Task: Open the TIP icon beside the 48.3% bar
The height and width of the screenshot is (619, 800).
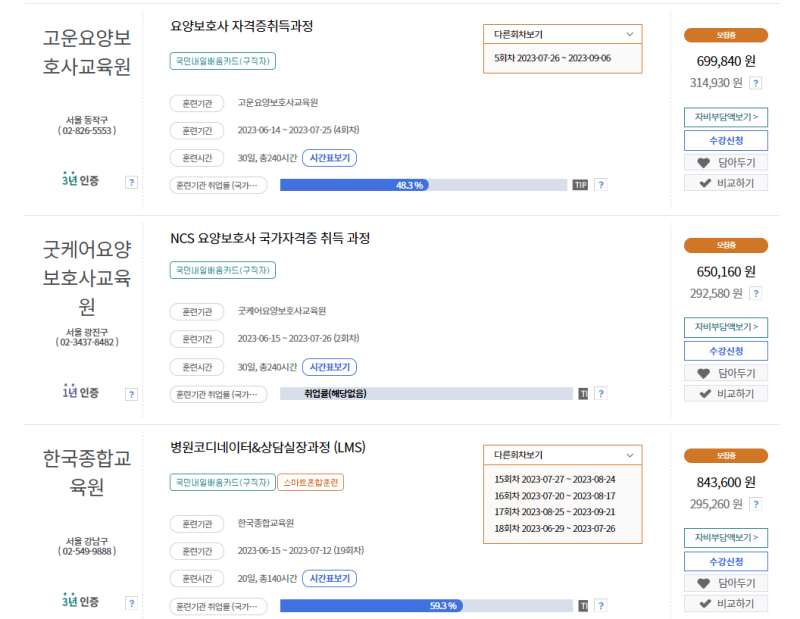Action: click(579, 184)
